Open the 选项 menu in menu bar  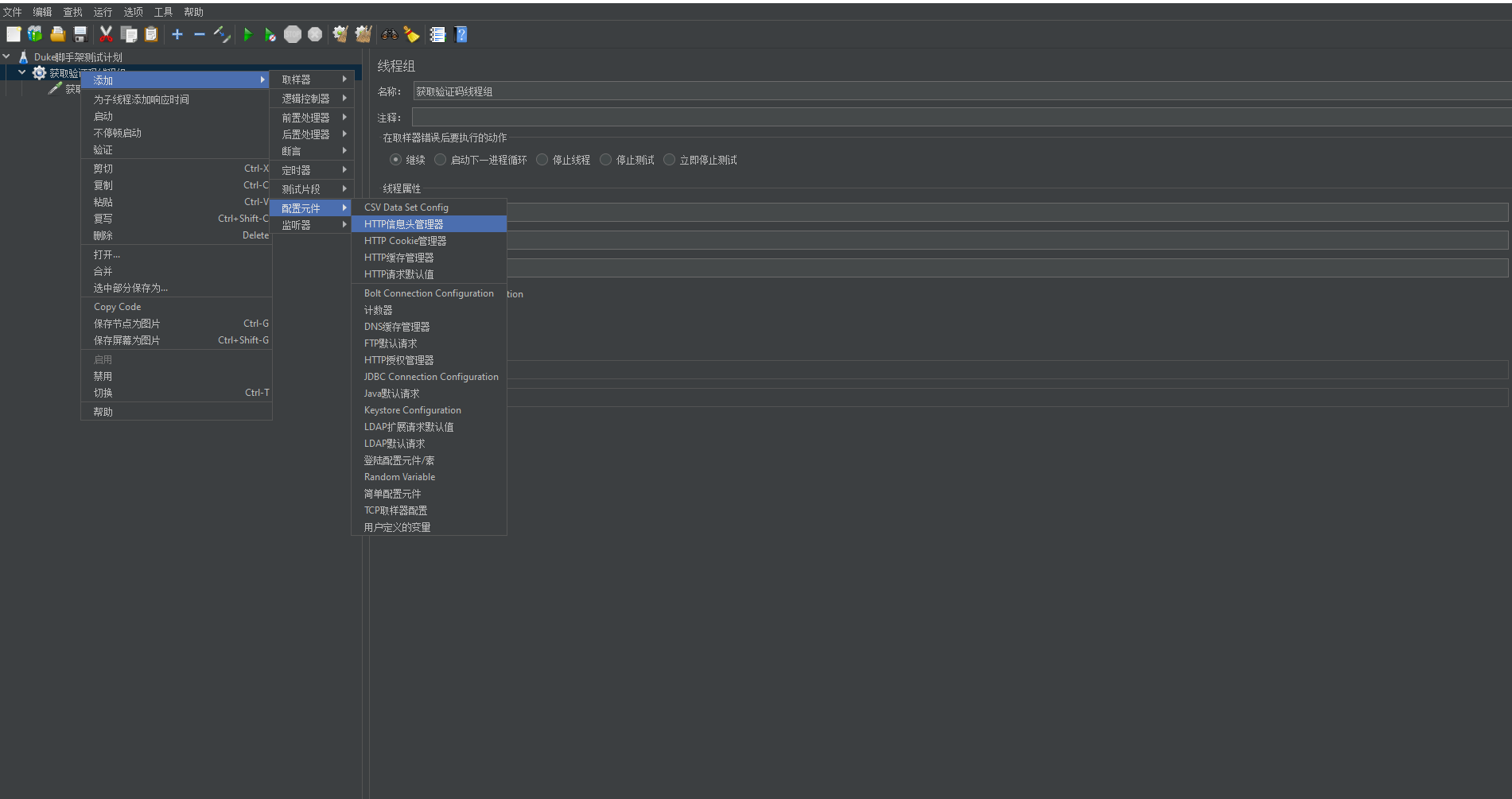click(133, 12)
